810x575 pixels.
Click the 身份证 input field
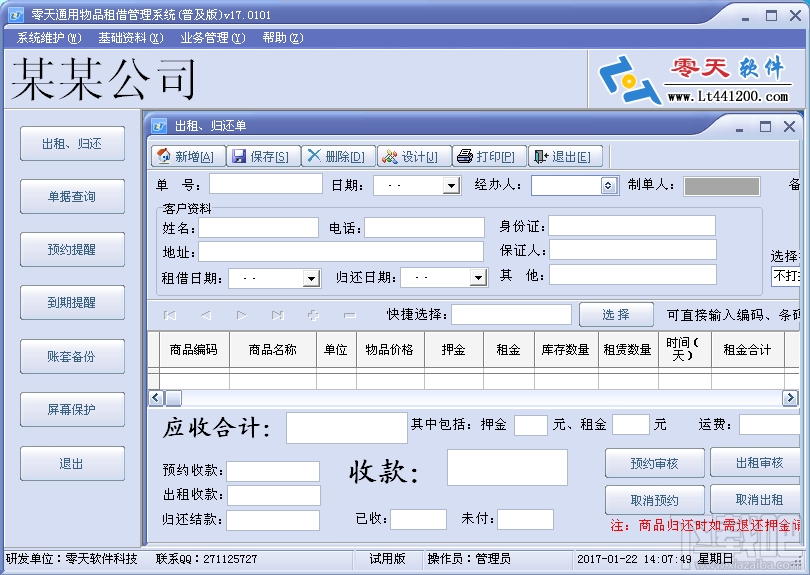tap(632, 226)
